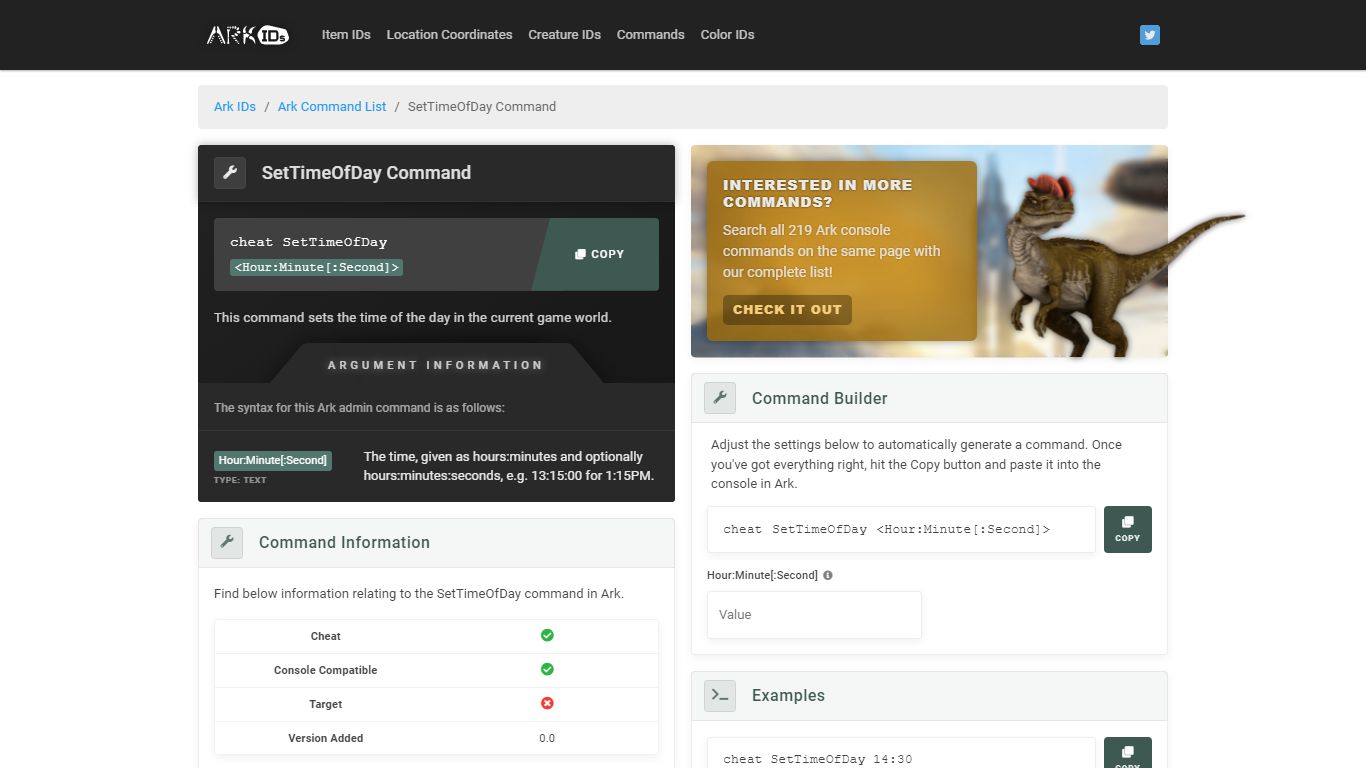Click the TYPE: TEXT label
This screenshot has width=1366, height=768.
coord(240,480)
